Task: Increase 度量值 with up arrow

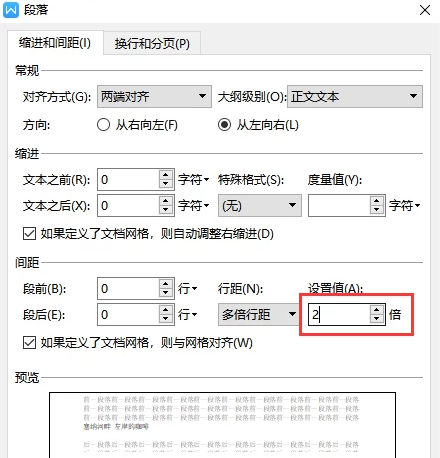Action: point(377,201)
